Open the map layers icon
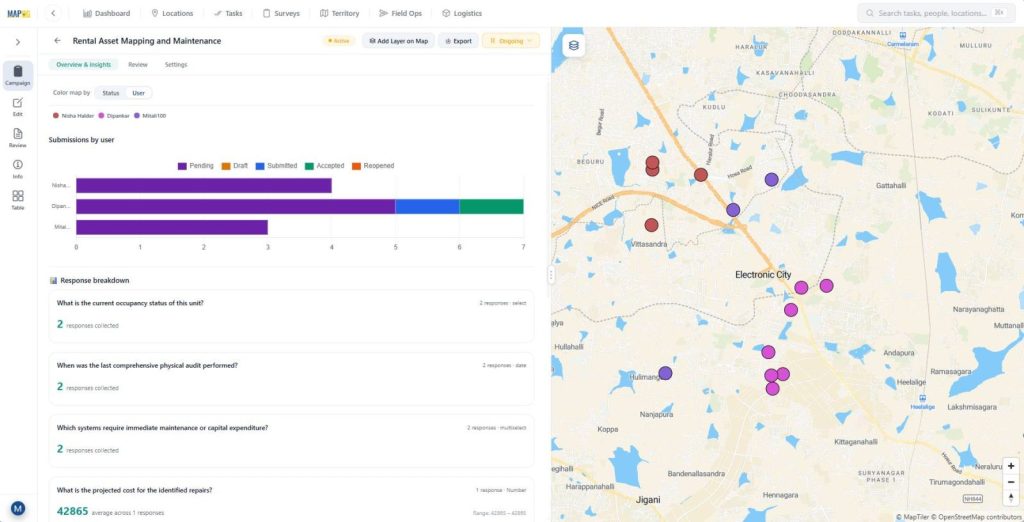 (x=573, y=45)
